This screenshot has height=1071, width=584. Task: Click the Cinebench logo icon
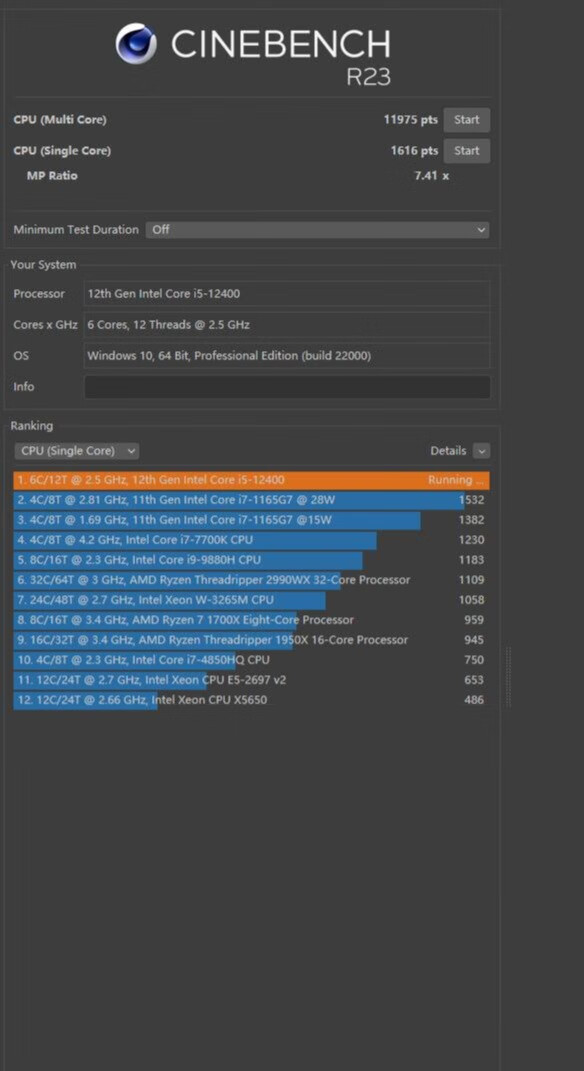[x=136, y=44]
